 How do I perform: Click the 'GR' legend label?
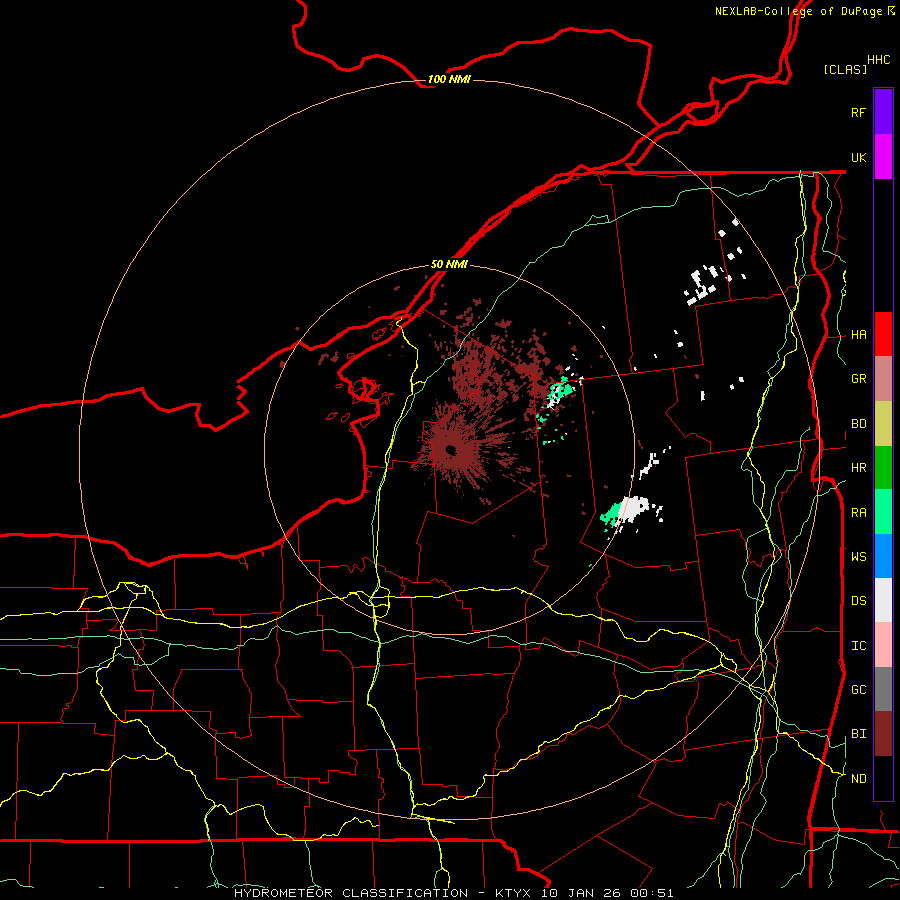coord(858,379)
